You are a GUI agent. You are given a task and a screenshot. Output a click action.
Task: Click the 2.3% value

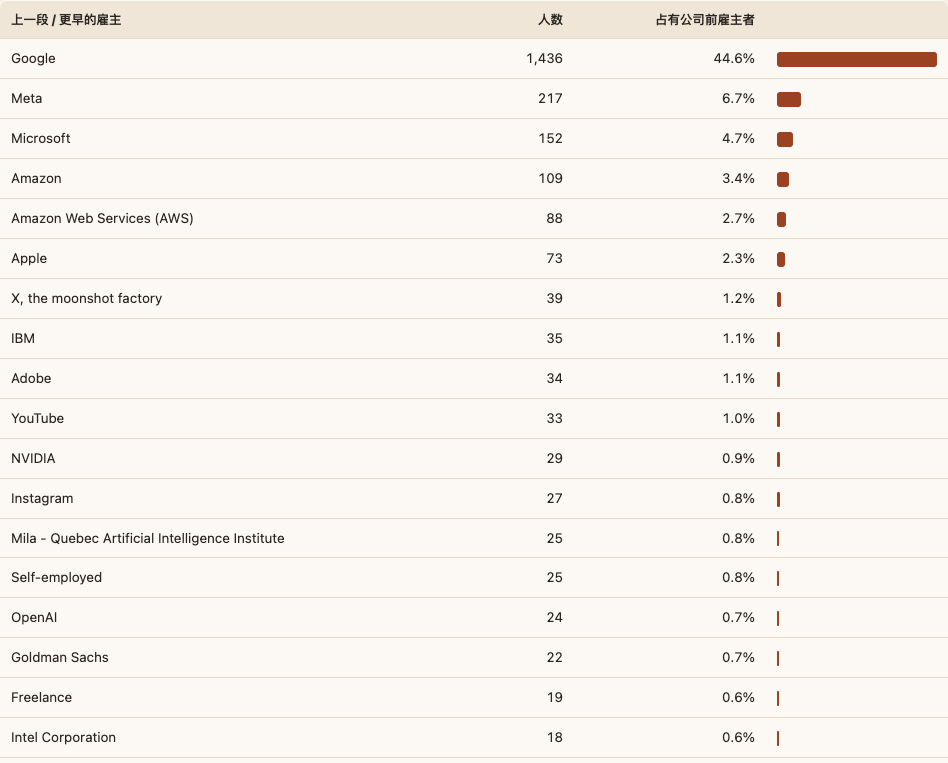pos(738,258)
